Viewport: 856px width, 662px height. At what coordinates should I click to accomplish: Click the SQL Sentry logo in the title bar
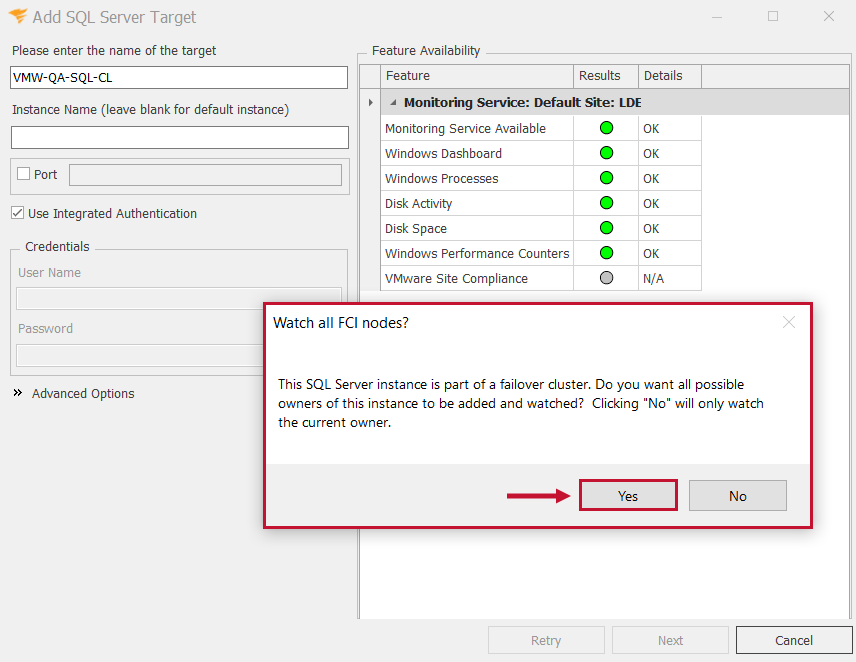(x=17, y=16)
